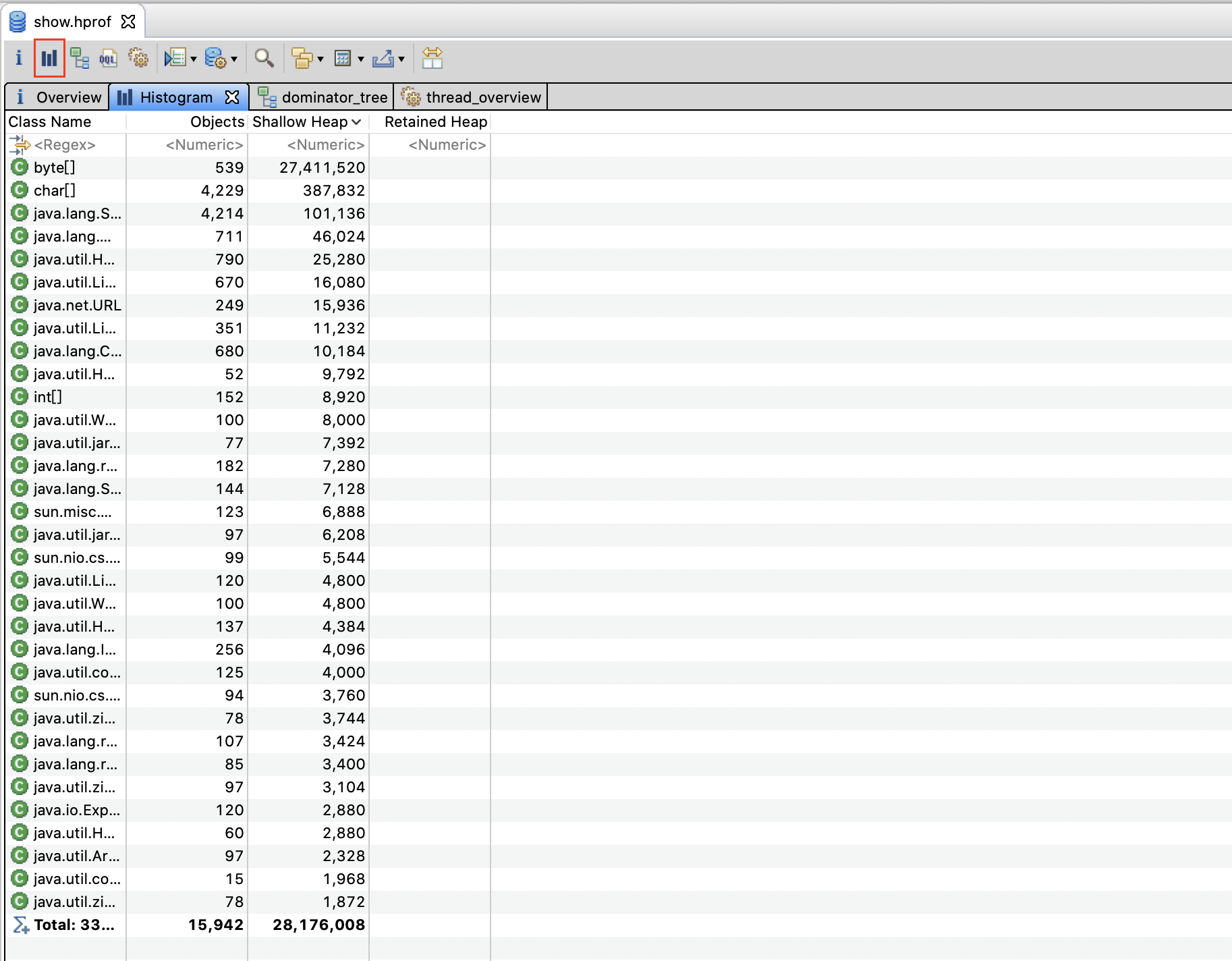Click the Compare to another heap dump icon
This screenshot has height=961, width=1232.
tap(432, 58)
